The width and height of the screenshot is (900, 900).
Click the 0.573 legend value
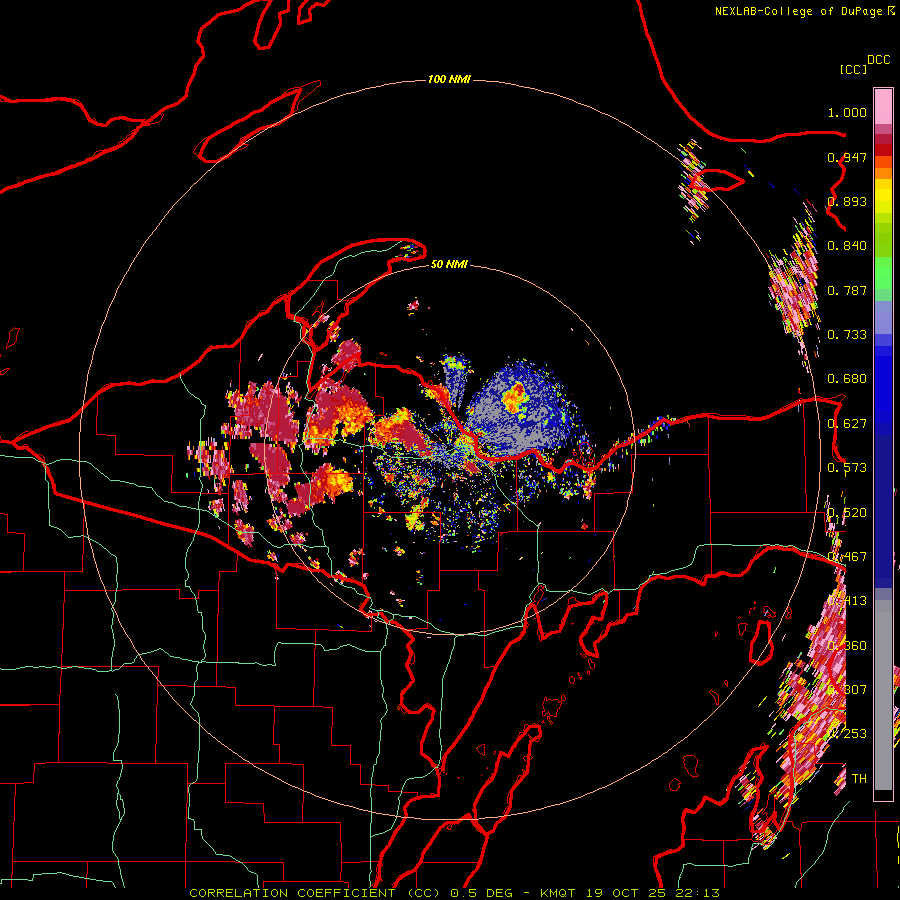click(847, 468)
